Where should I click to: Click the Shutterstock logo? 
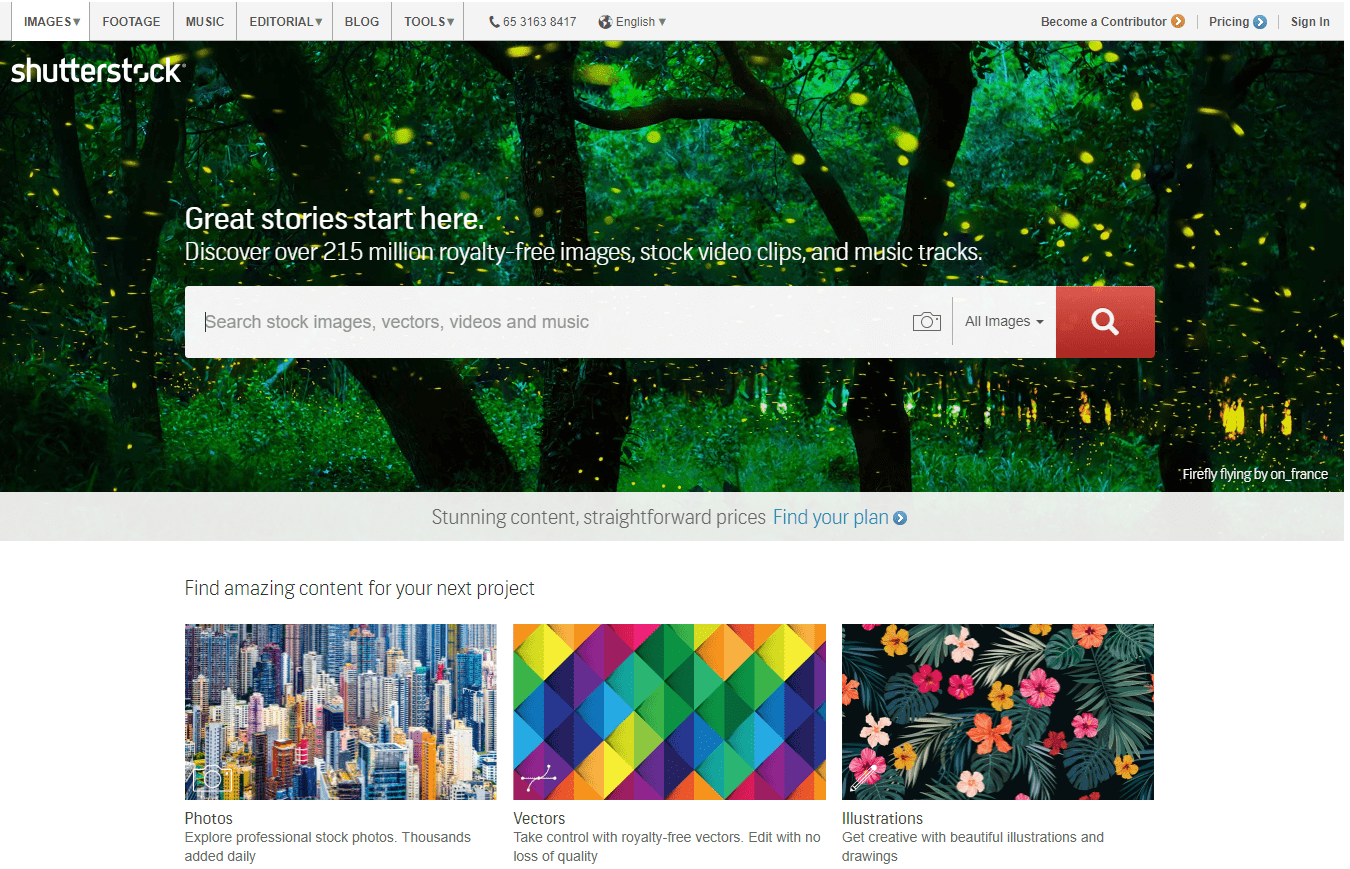click(x=97, y=71)
